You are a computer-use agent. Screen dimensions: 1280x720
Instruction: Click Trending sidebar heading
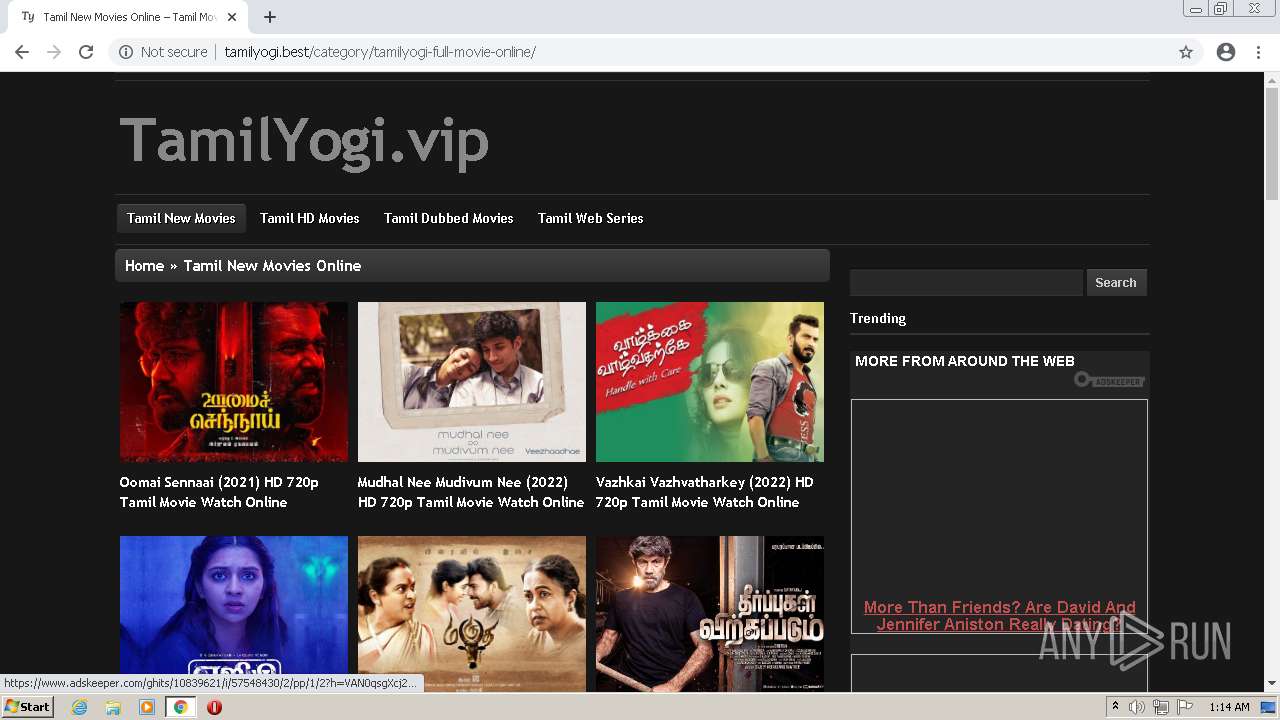pyautogui.click(x=878, y=318)
